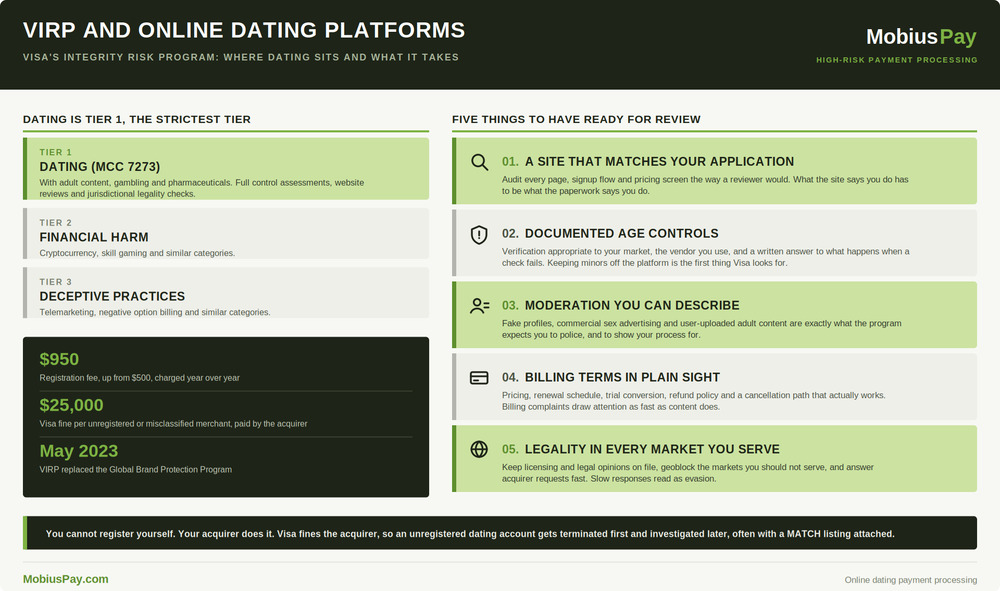
Task: Click the heading 'A SITE THAT MATCHES YOUR APPLICATION'
Action: pyautogui.click(x=659, y=162)
